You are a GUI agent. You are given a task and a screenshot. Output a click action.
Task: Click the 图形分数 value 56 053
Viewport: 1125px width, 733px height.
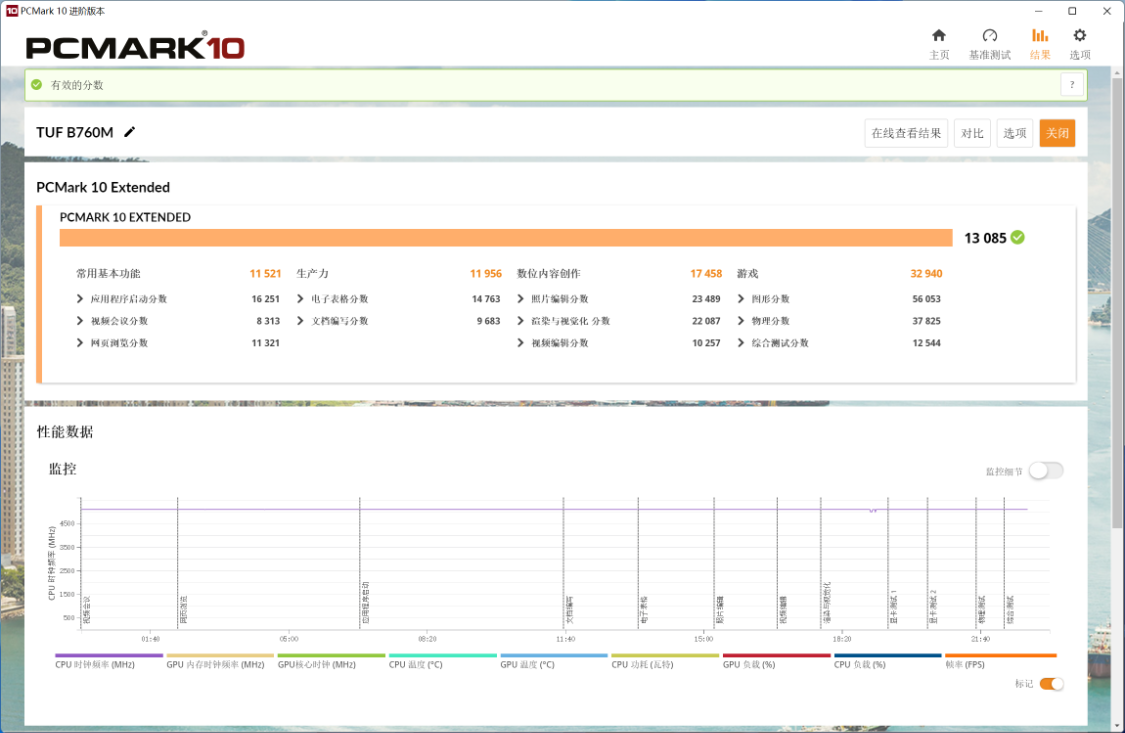(926, 298)
